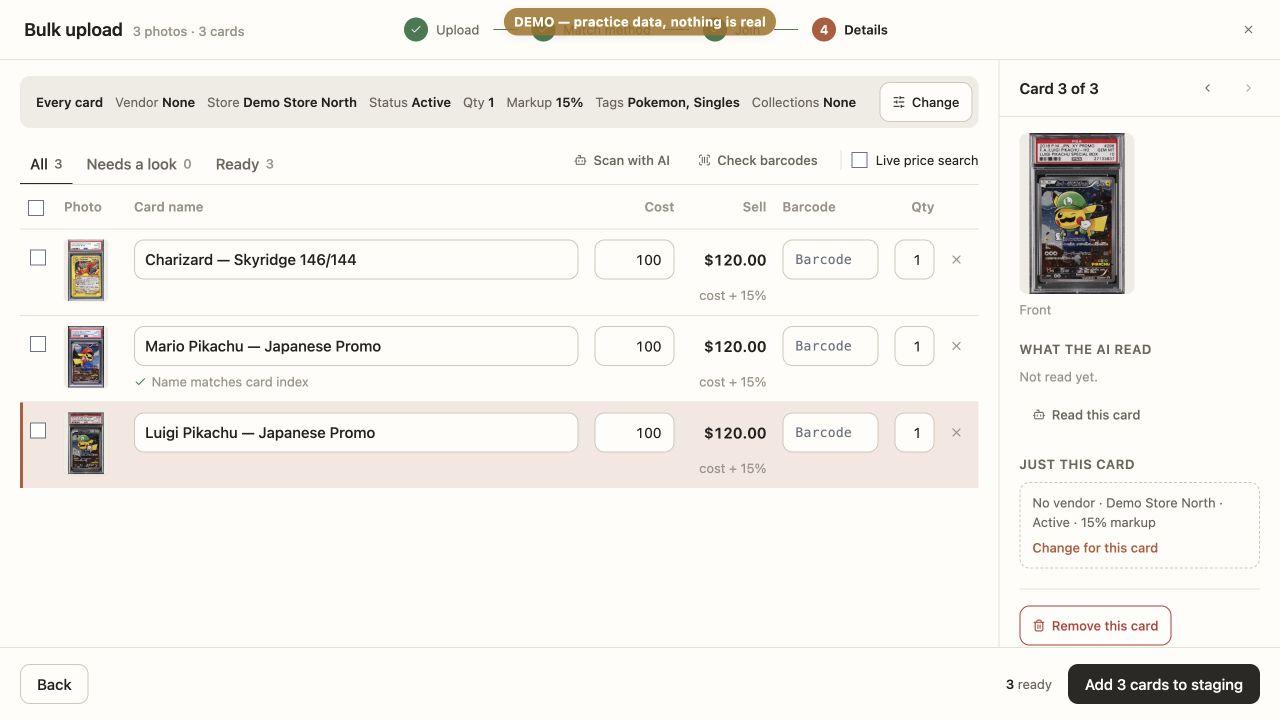Remove the Charizard row with its X icon

pos(956,260)
